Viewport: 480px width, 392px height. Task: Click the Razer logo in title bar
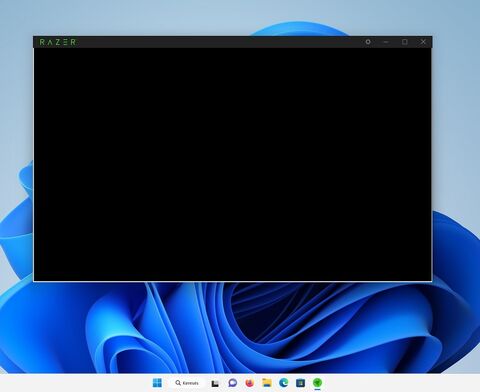pyautogui.click(x=58, y=42)
